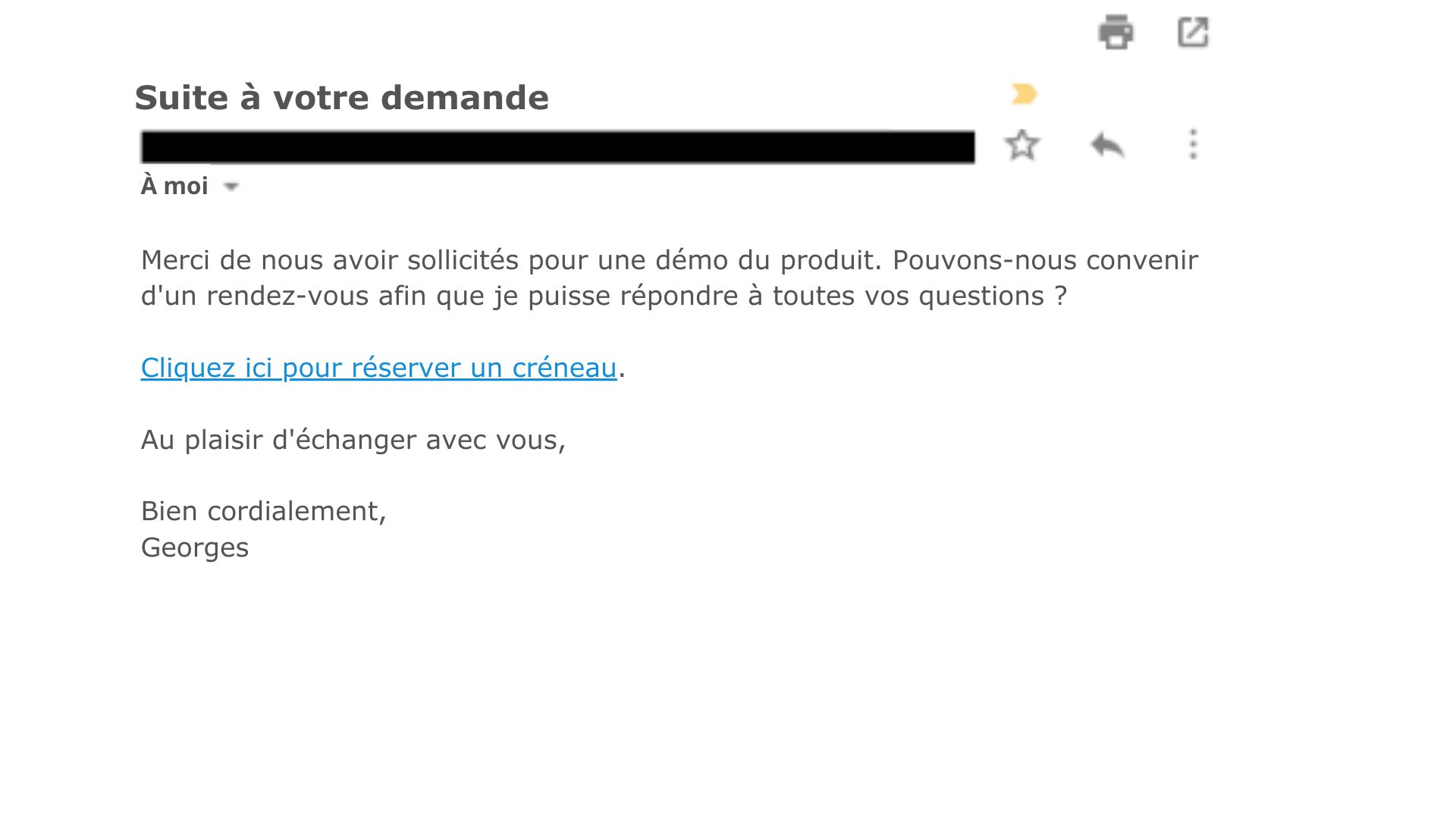
Task: Open the email in a new window
Action: coord(1192,33)
